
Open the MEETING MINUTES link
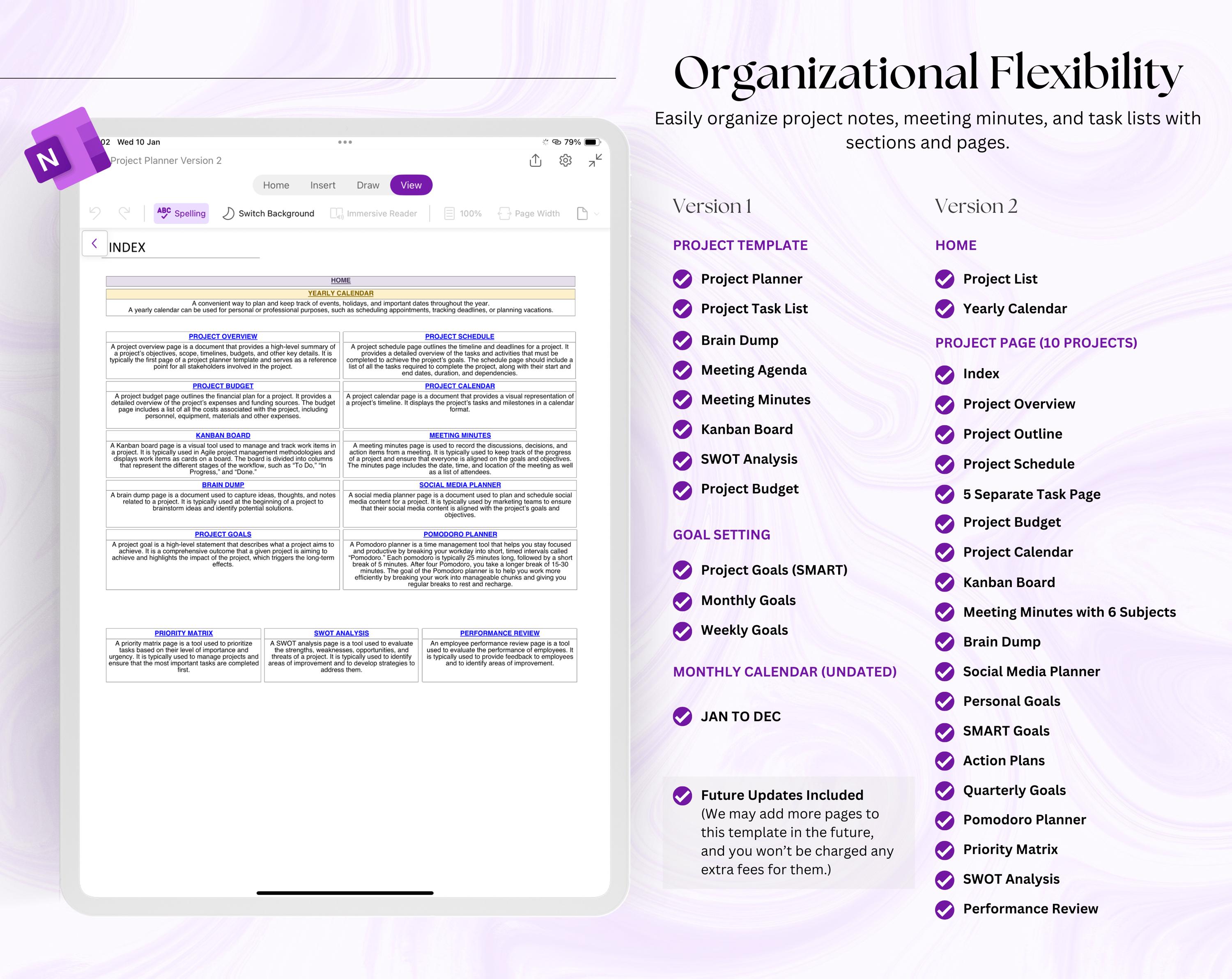(x=459, y=435)
